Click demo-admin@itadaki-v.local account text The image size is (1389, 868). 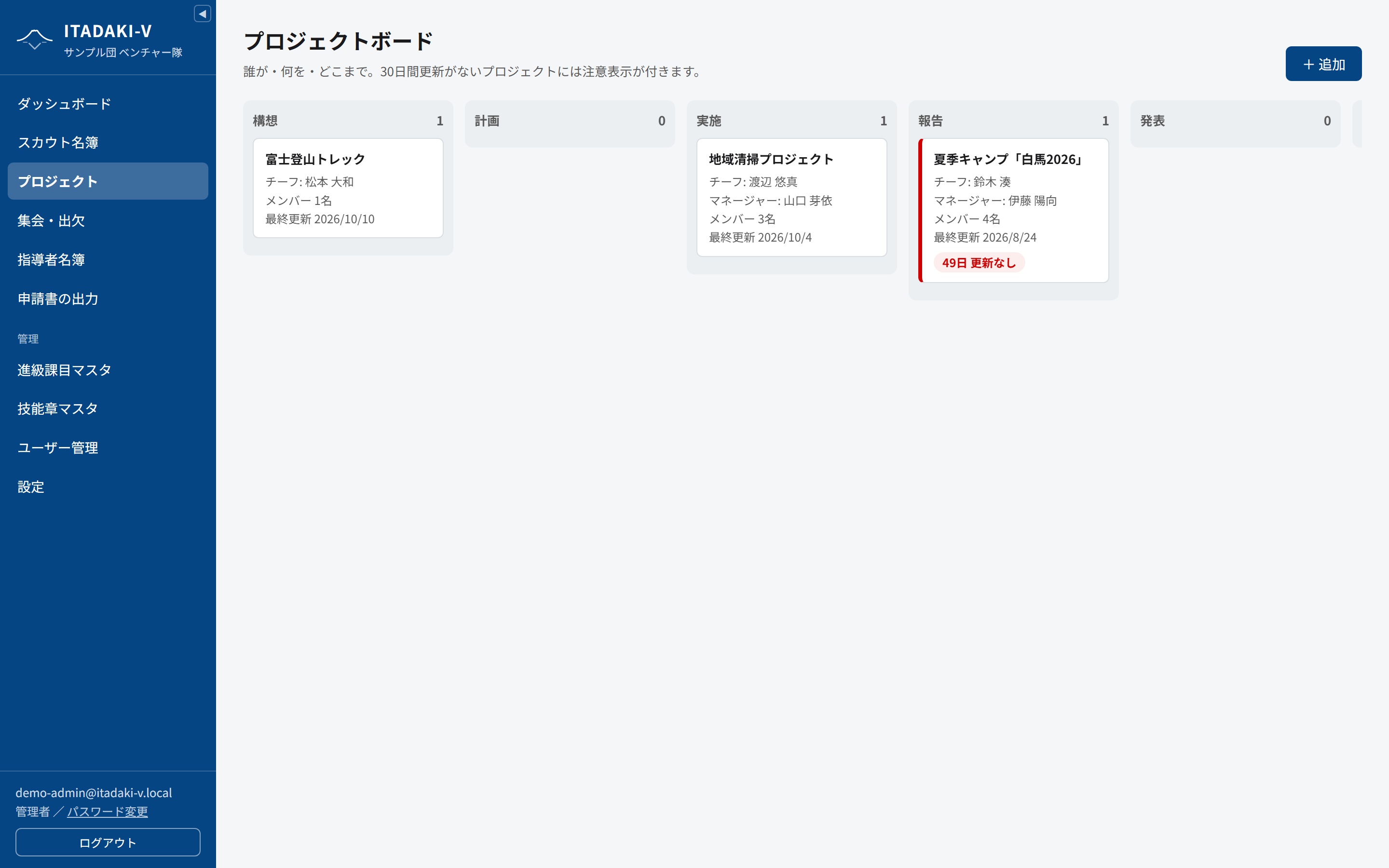(94, 792)
